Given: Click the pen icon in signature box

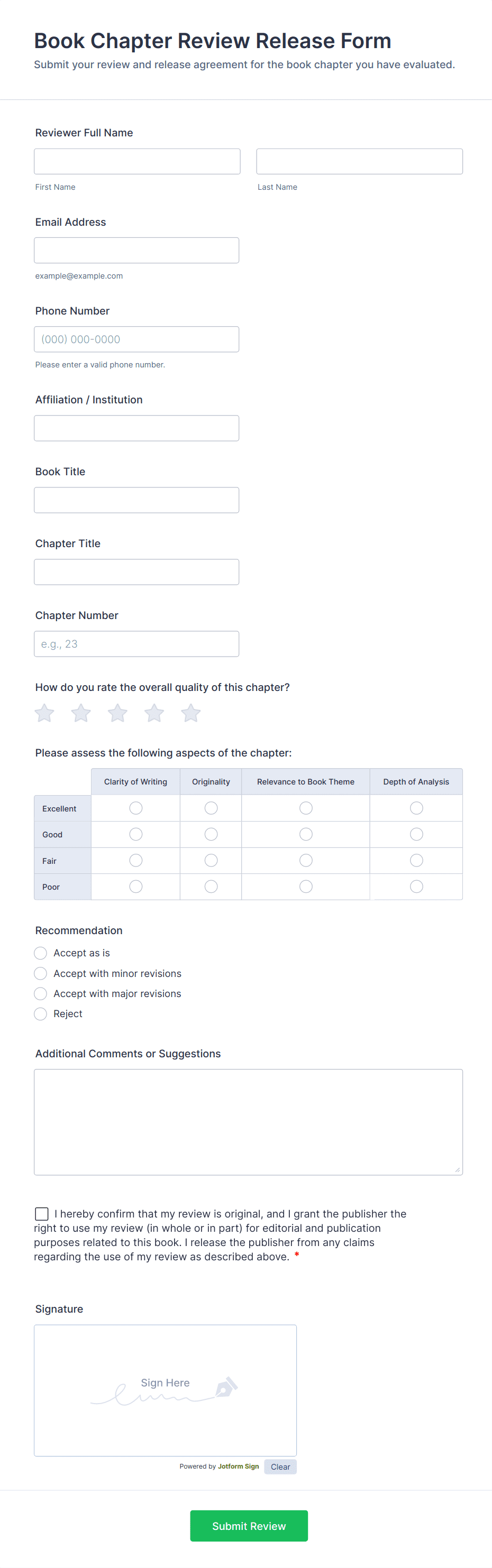Looking at the screenshot, I should click(226, 1387).
